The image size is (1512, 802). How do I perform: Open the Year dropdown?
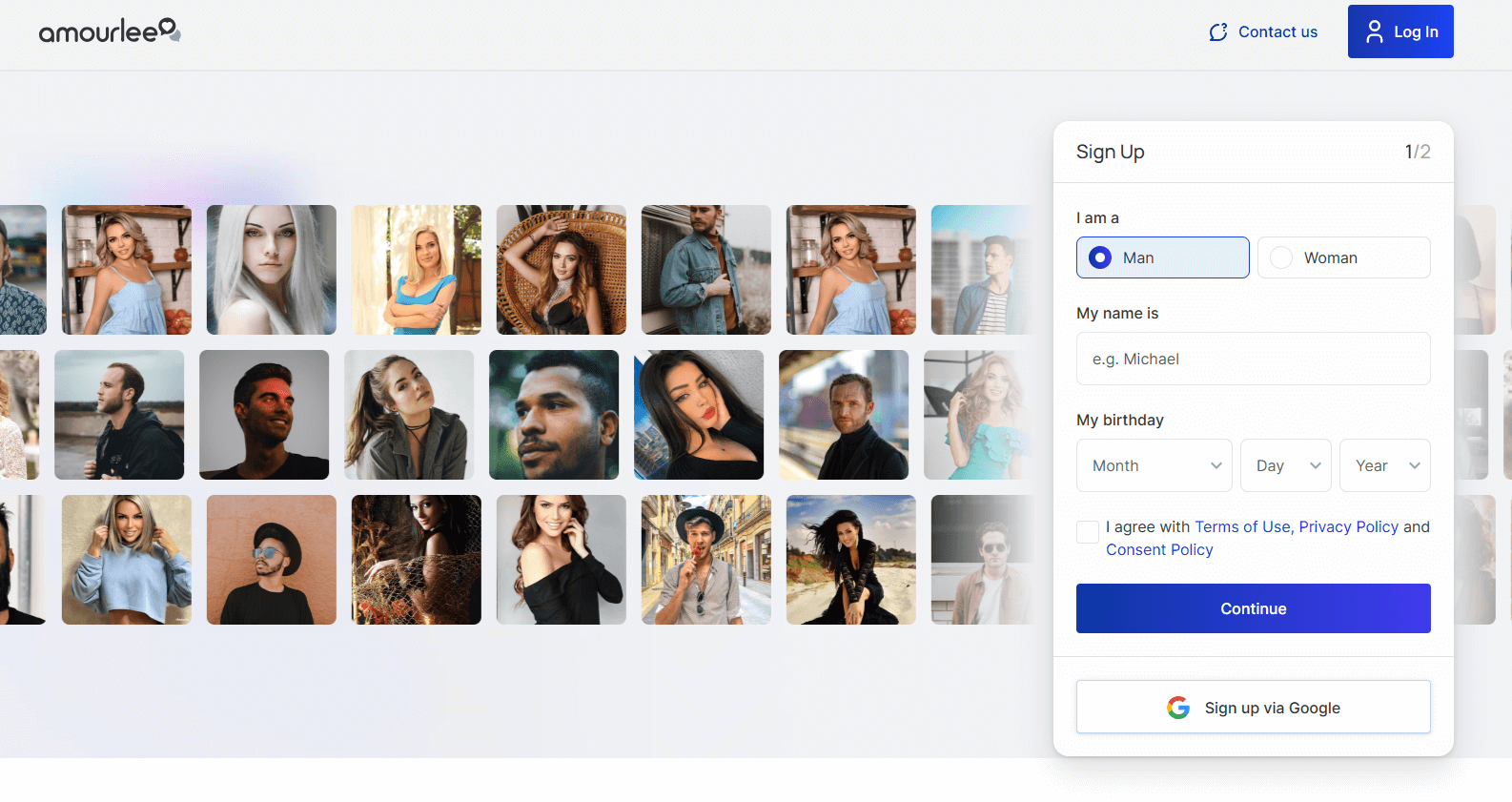coord(1384,465)
